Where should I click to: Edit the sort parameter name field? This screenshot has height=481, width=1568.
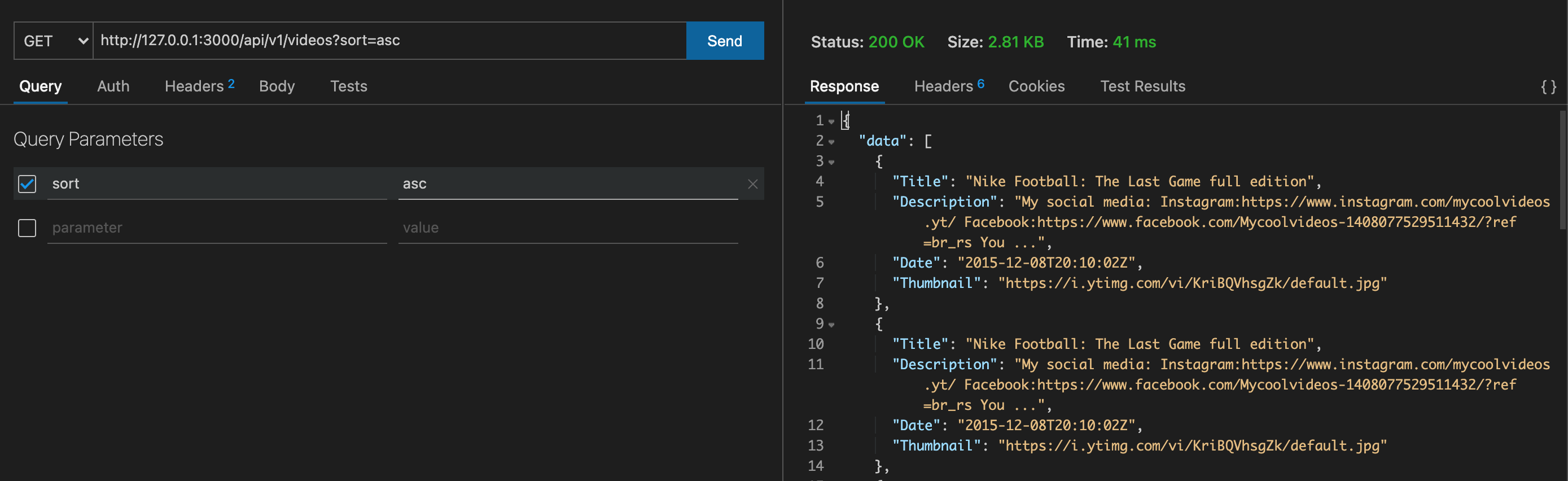point(217,184)
